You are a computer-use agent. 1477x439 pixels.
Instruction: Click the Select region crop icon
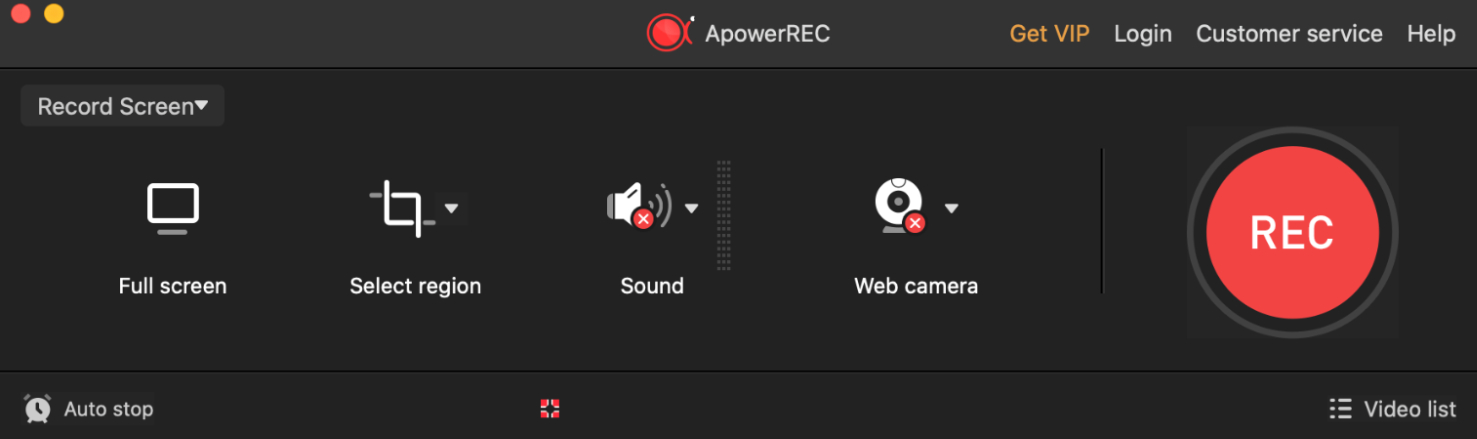click(x=402, y=208)
